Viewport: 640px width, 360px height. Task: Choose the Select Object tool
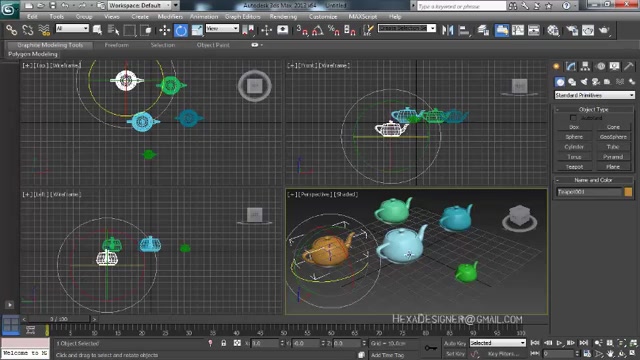[97, 30]
